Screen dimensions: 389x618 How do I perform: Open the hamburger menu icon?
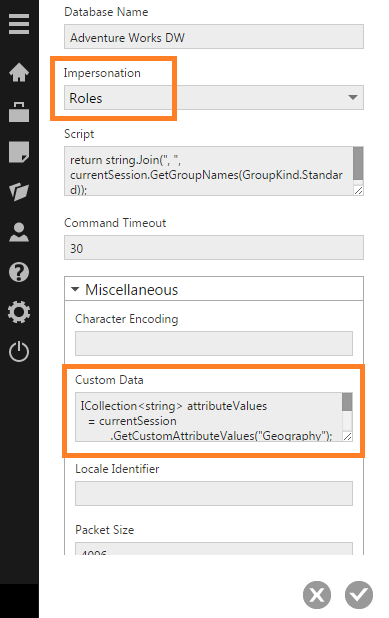pyautogui.click(x=19, y=24)
